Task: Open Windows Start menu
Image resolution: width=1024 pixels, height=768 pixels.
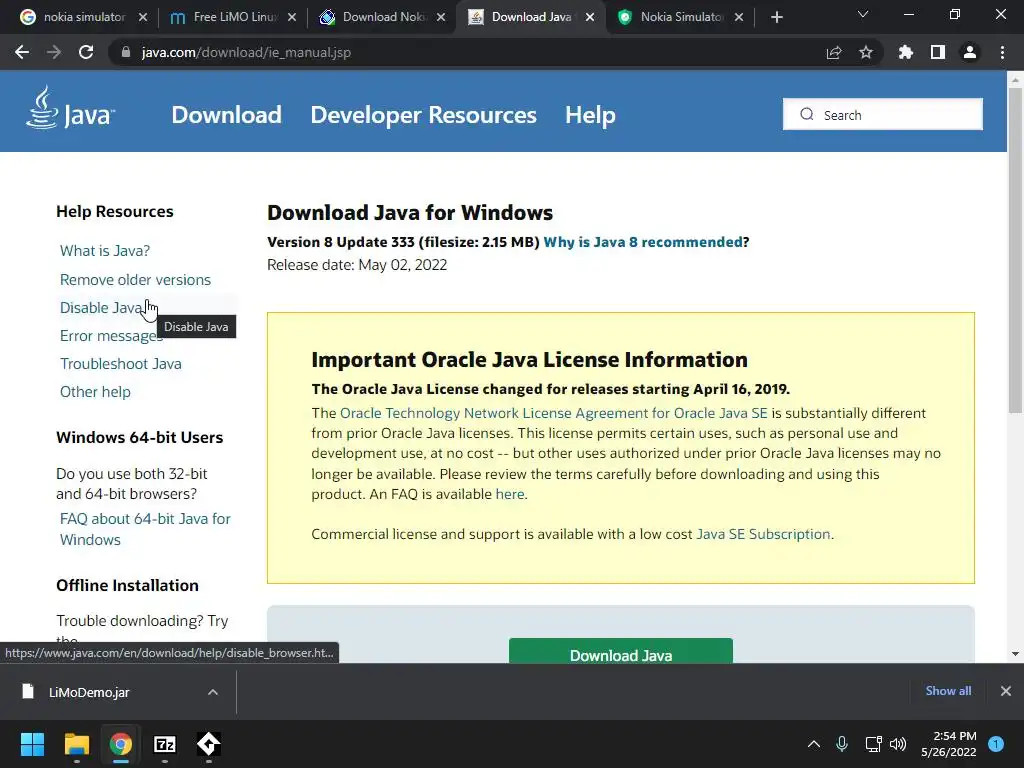Action: pos(32,744)
